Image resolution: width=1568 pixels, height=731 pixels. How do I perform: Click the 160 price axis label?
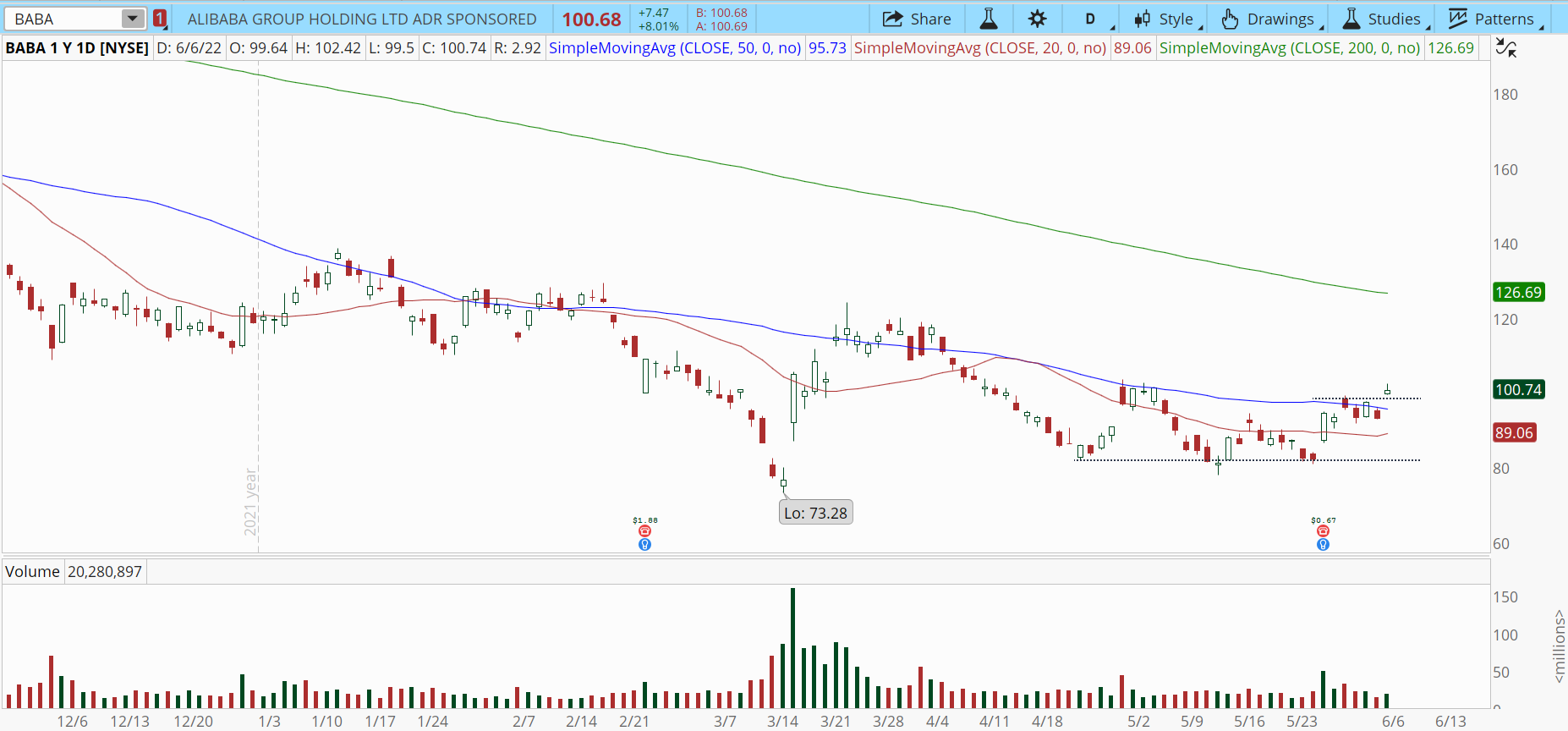point(1505,169)
